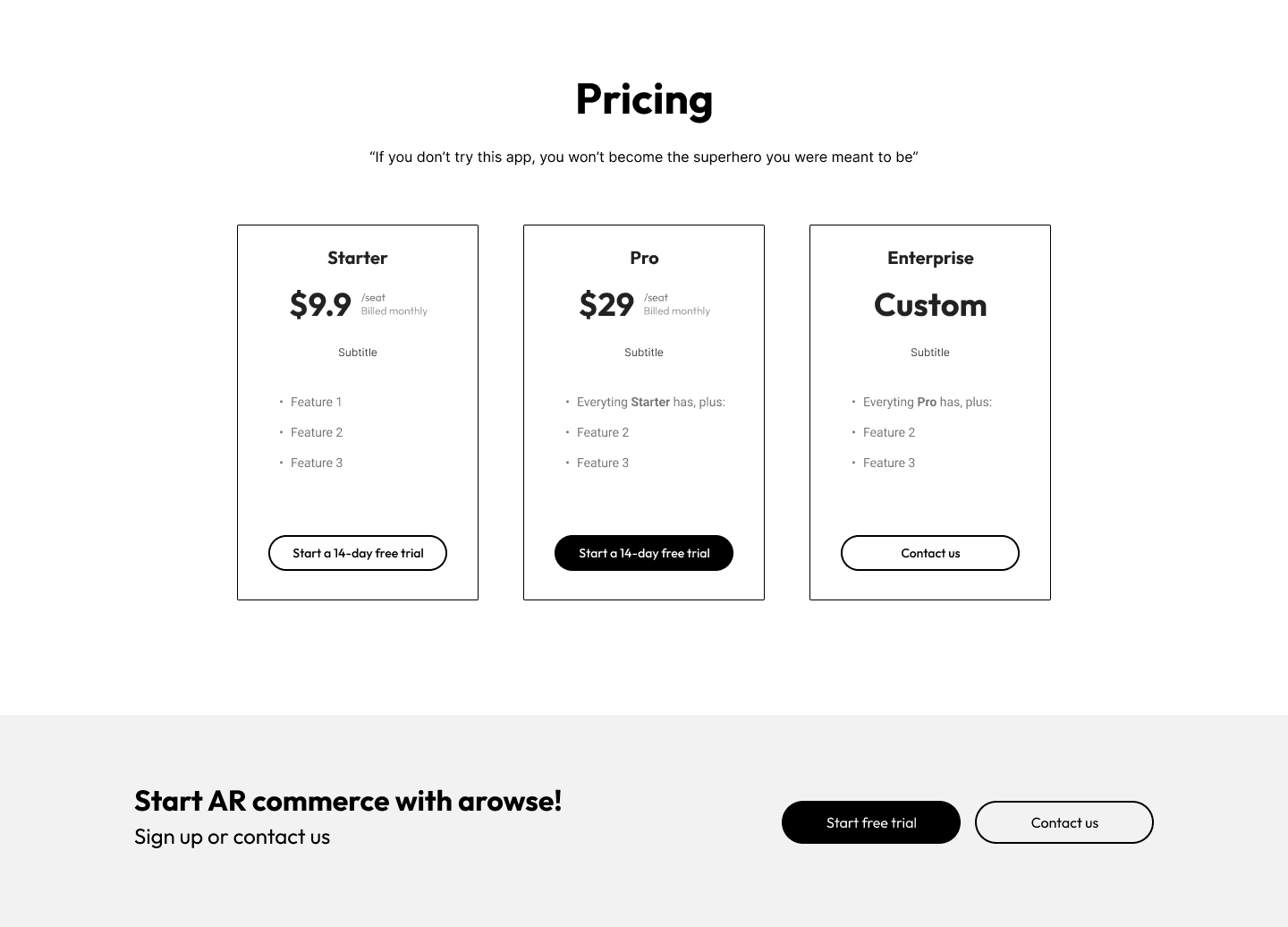1288x927 pixels.
Task: Select the superhero quote text below Pricing
Action: 644,157
